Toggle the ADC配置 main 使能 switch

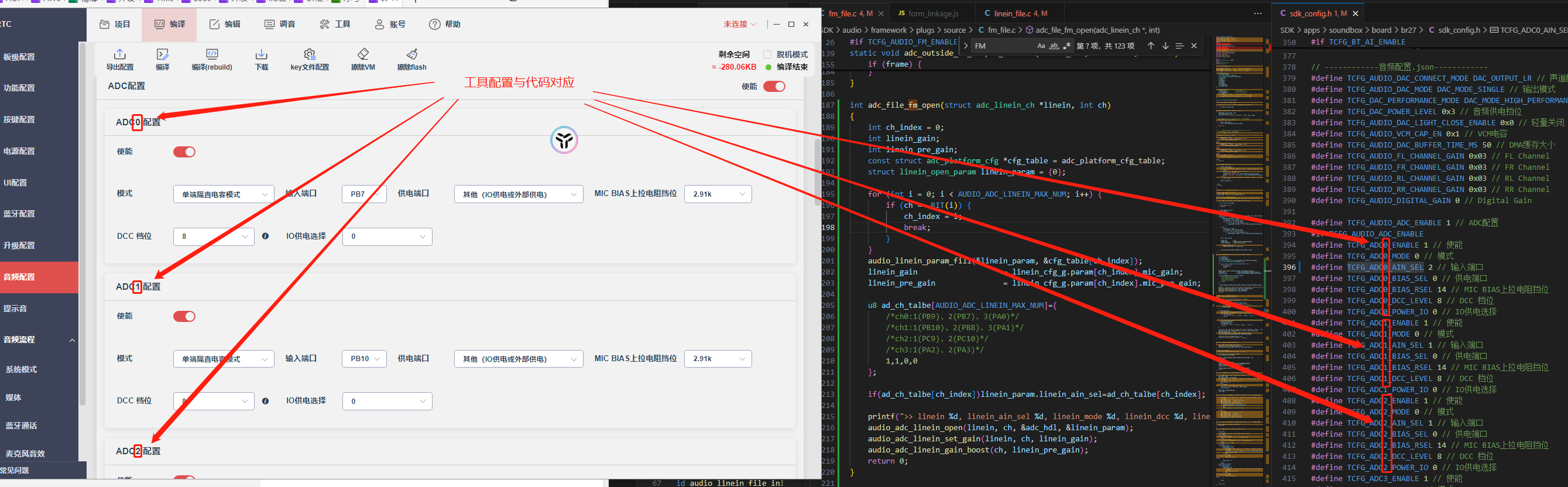[x=774, y=87]
